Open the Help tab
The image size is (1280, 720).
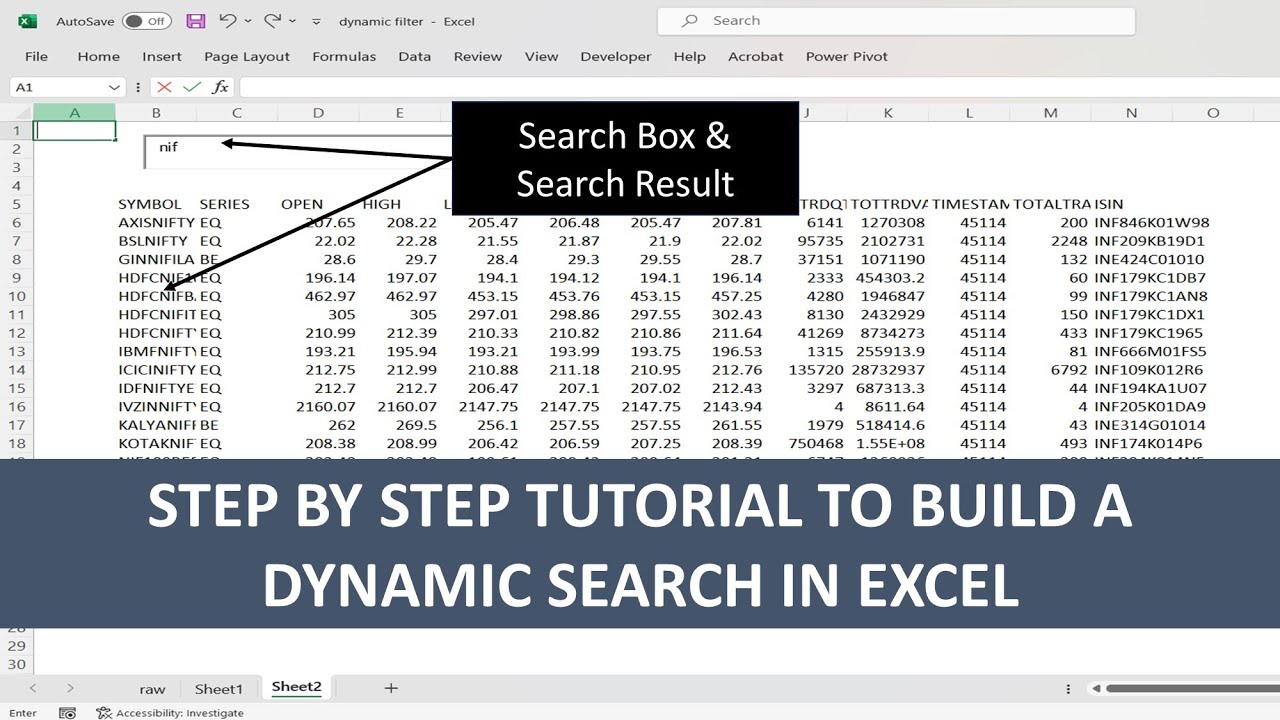tap(690, 57)
